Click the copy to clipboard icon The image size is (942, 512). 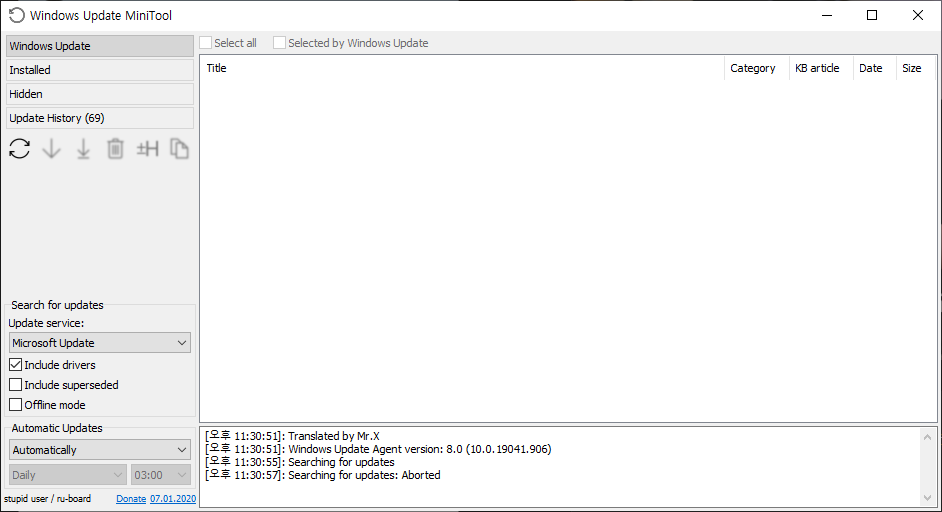[179, 148]
